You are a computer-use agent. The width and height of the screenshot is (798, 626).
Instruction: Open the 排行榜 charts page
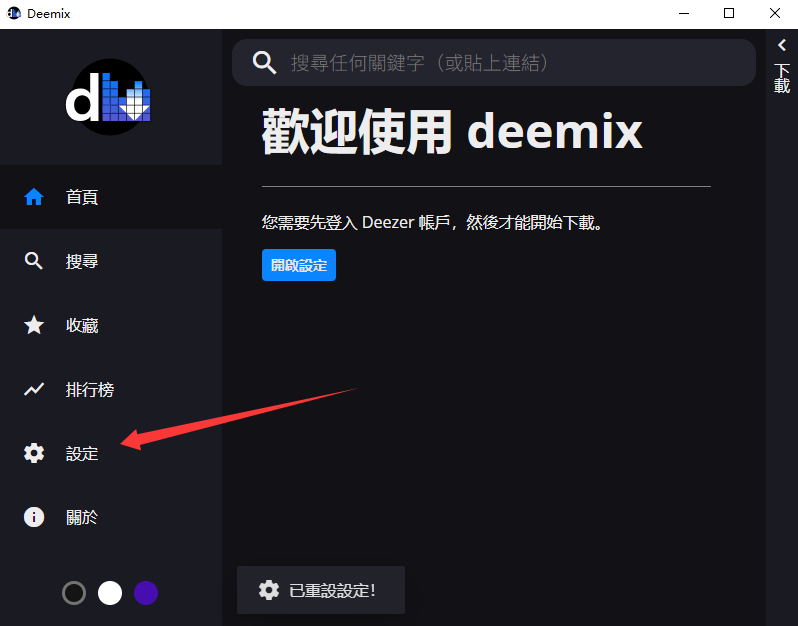coord(111,389)
